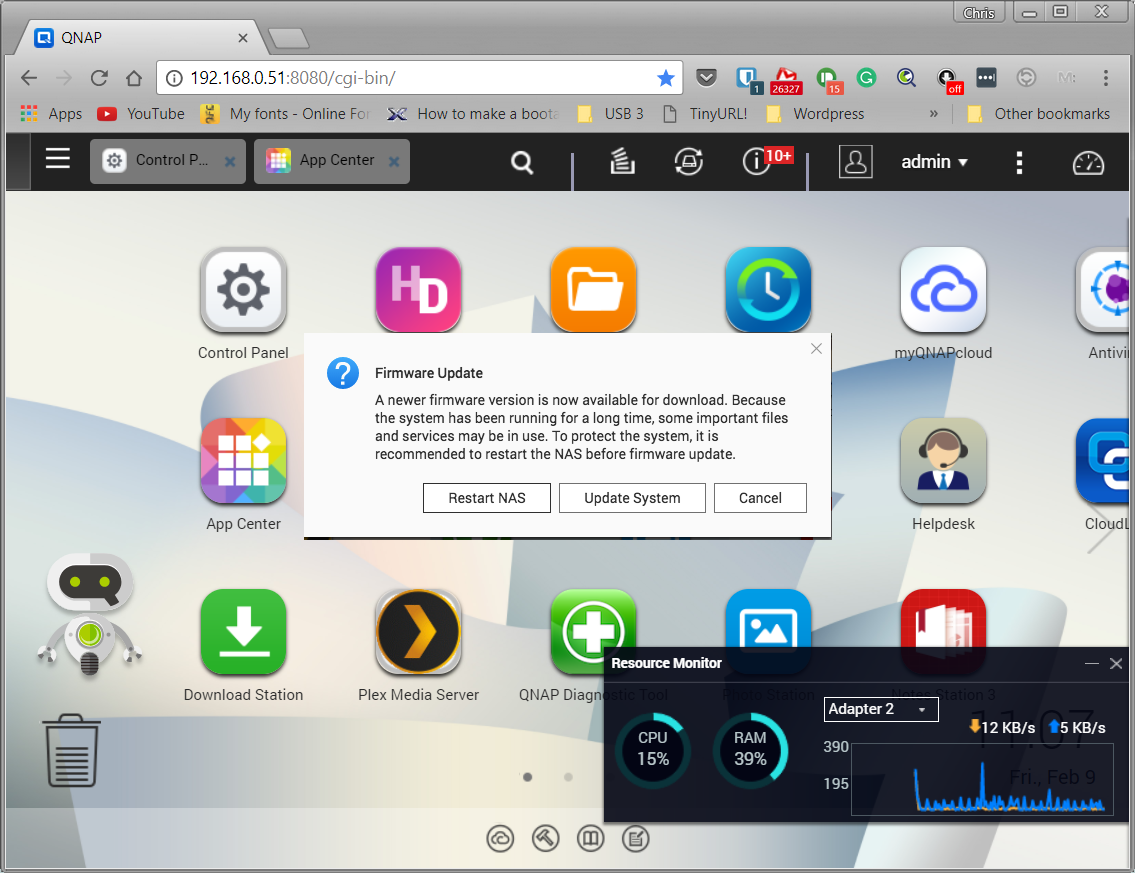The height and width of the screenshot is (873, 1135).
Task: Click the admin user profile icon
Action: click(x=856, y=161)
